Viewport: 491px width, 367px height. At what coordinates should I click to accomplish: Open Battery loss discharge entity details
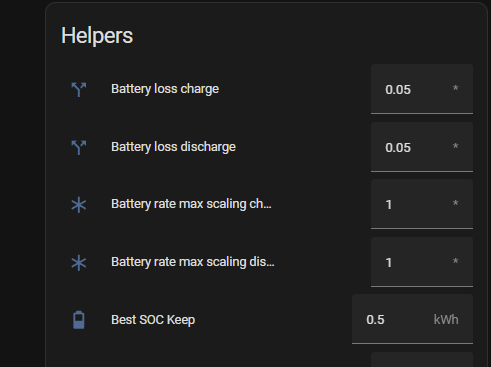(x=173, y=147)
